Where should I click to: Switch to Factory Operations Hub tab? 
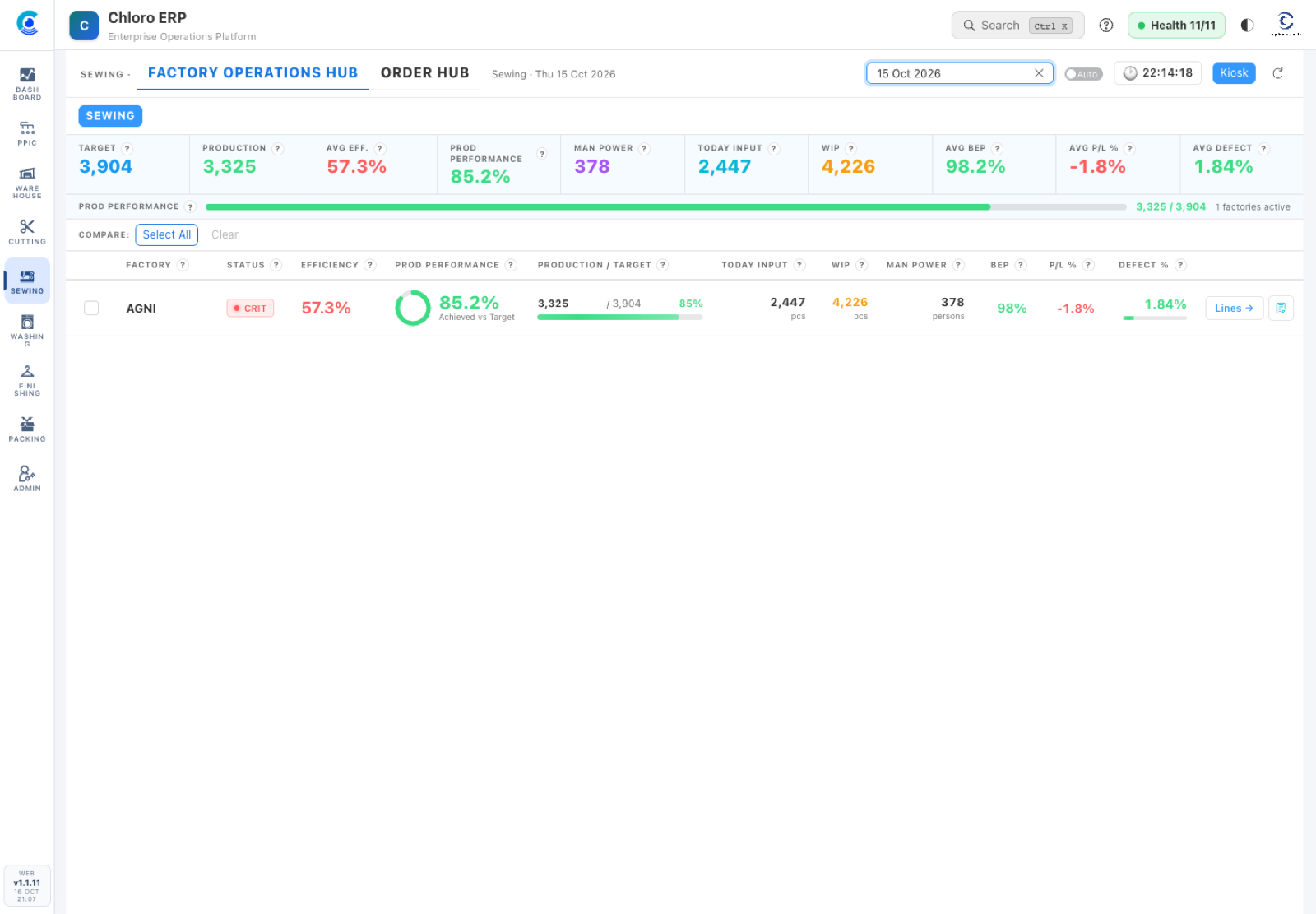253,73
